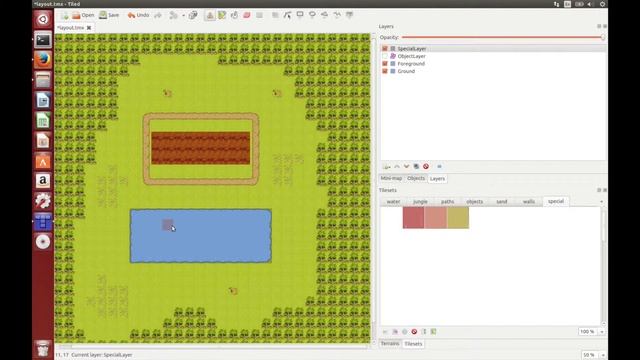Click the random mode dice icon
This screenshot has width=640, height=360.
coord(193,15)
